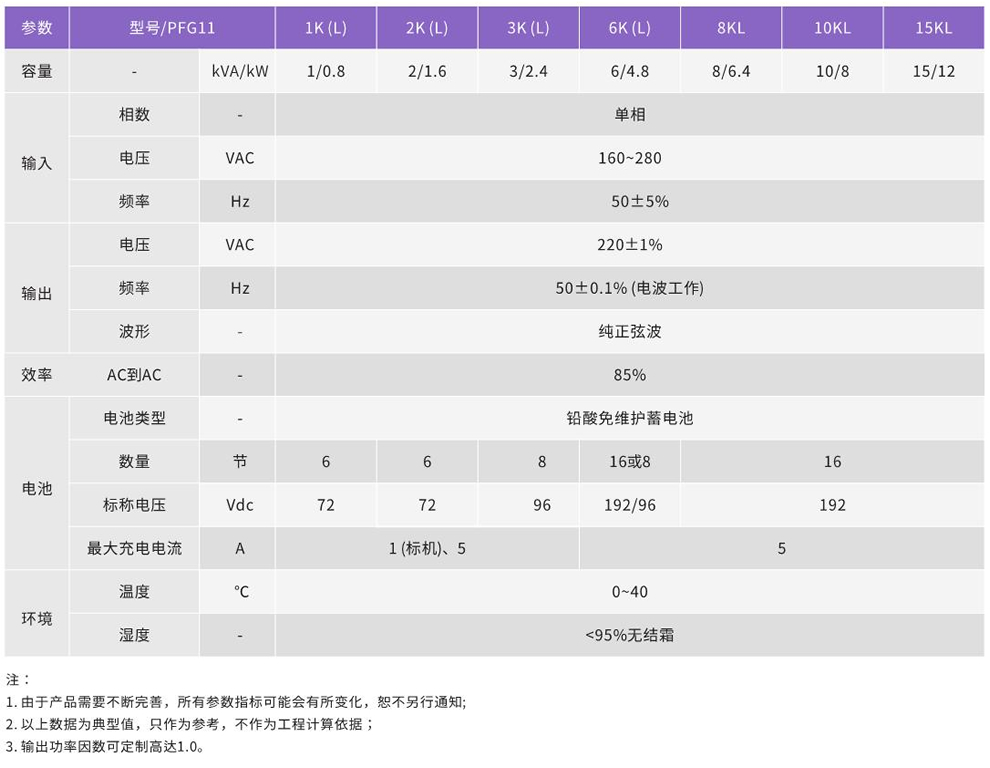Click the input voltage '160~280' value
The height and width of the screenshot is (768, 990).
[629, 158]
